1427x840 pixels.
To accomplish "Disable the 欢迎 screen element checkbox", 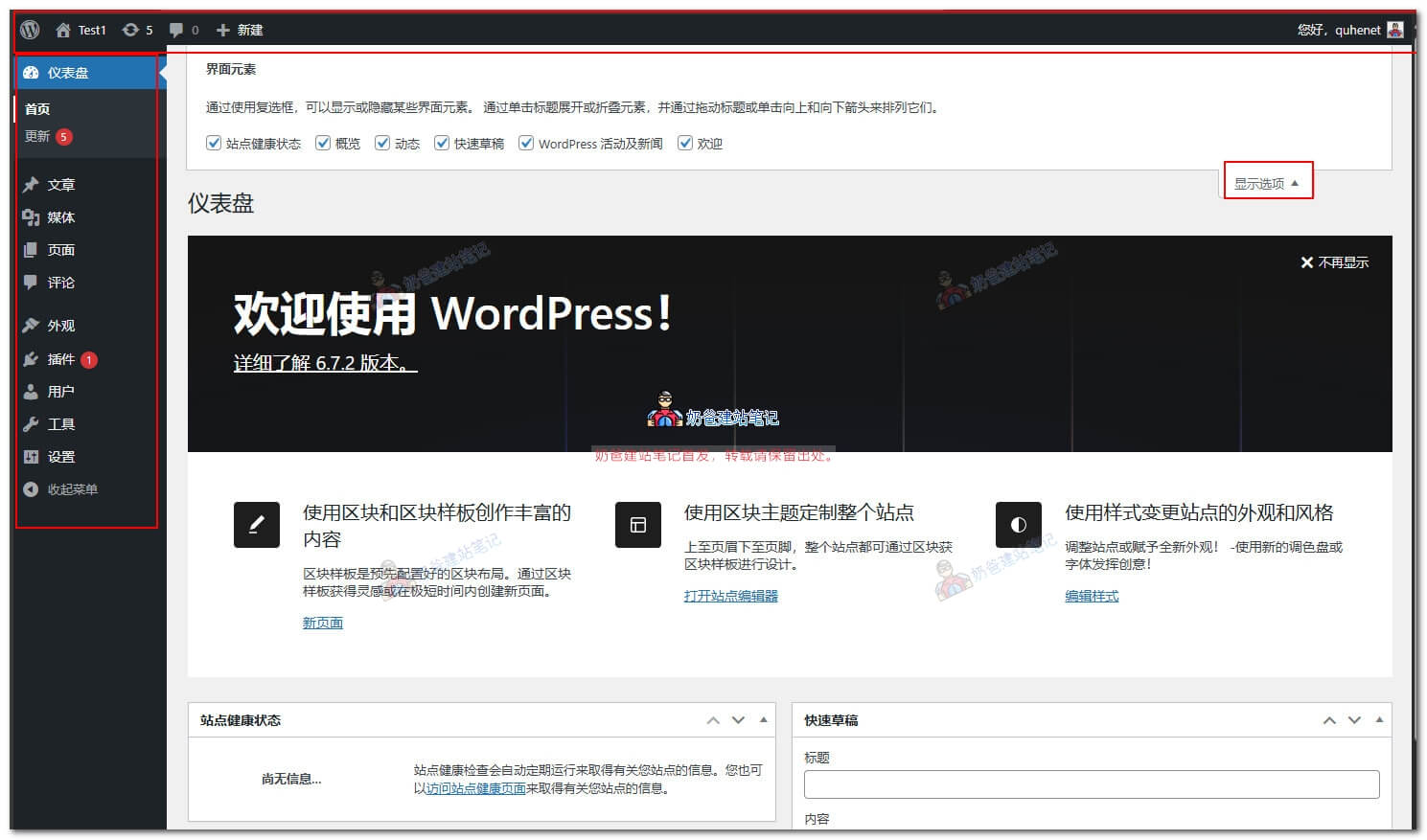I will pyautogui.click(x=685, y=143).
